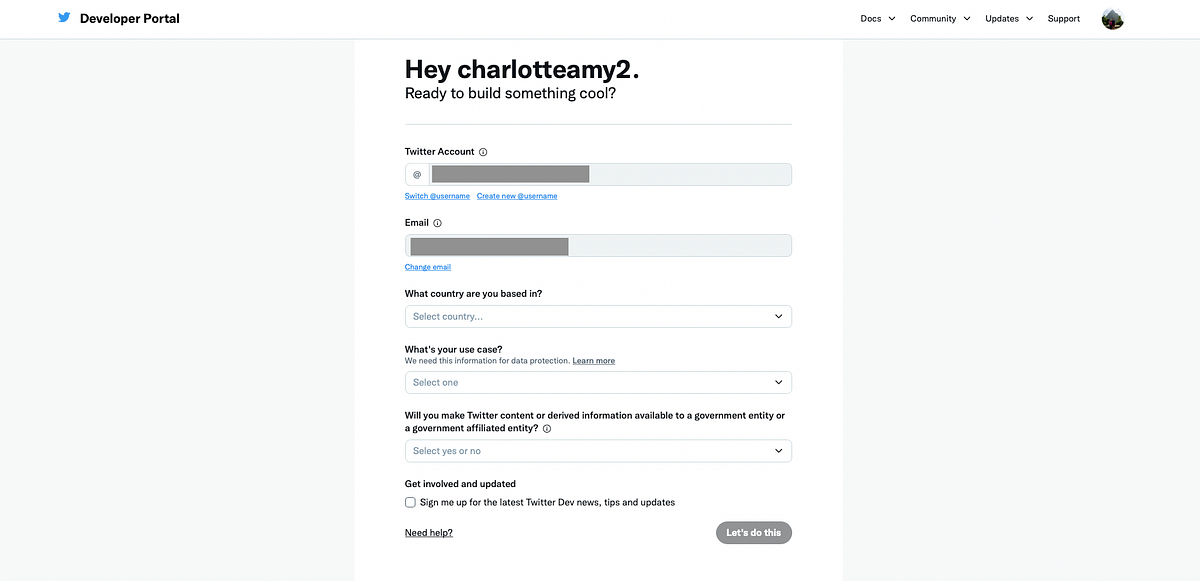
Task: Expand the Updates chevron
Action: (x=1029, y=18)
